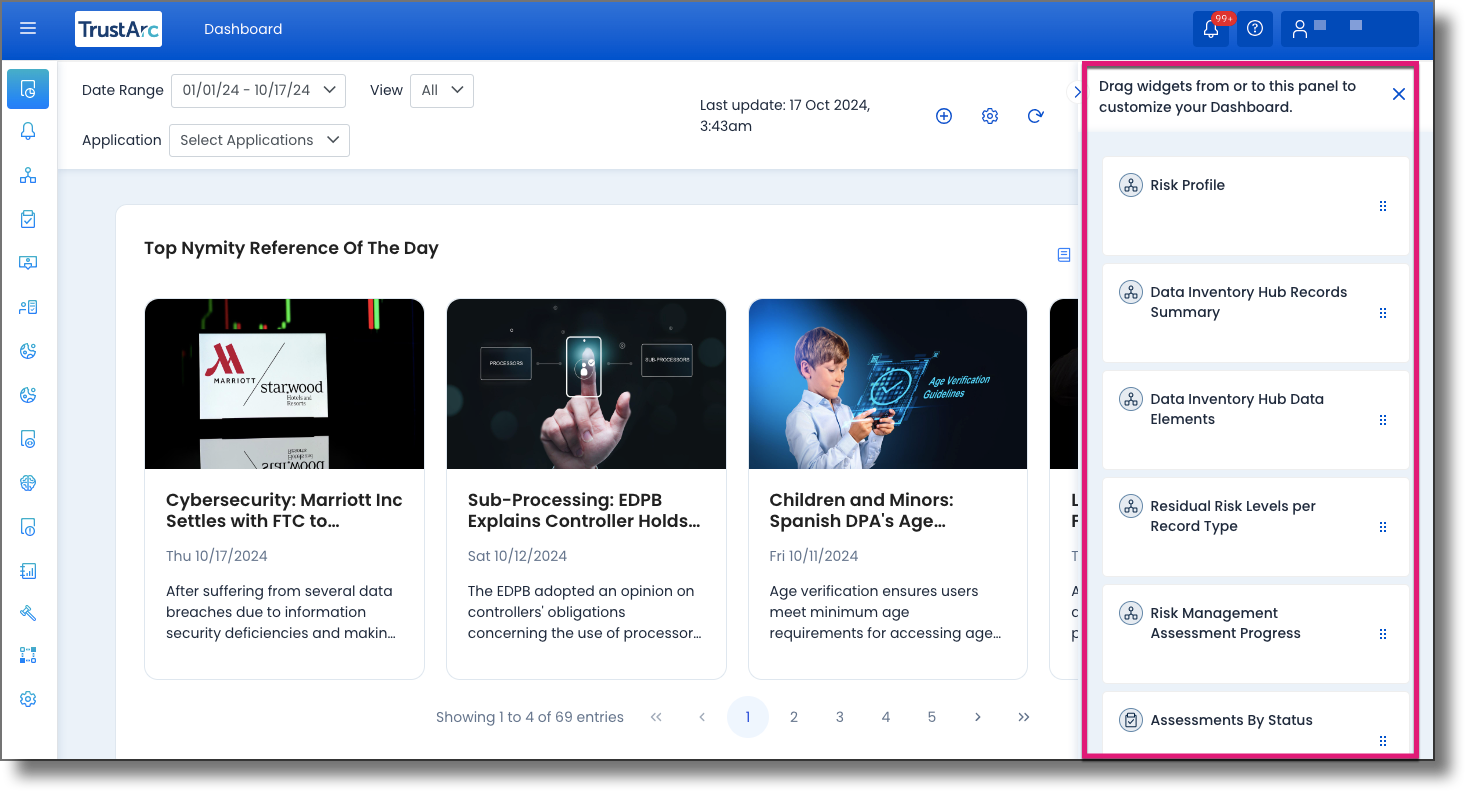
Task: Open the workflow nodes sidebar icon
Action: point(28,655)
